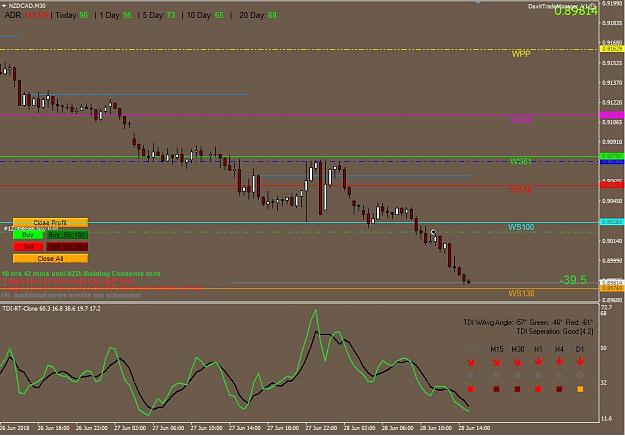Click the M15 dark red square indicator

[496, 389]
